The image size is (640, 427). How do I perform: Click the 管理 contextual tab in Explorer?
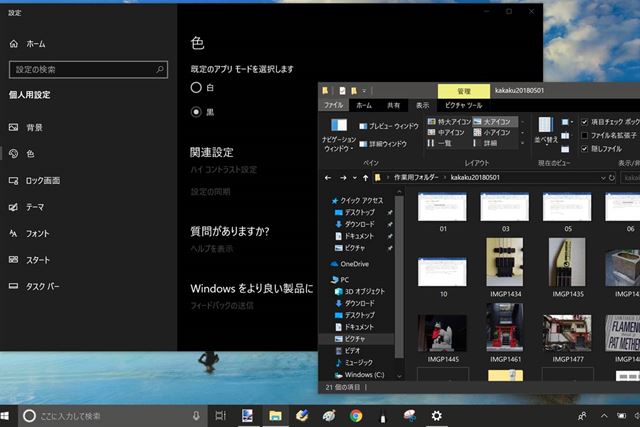pos(464,91)
